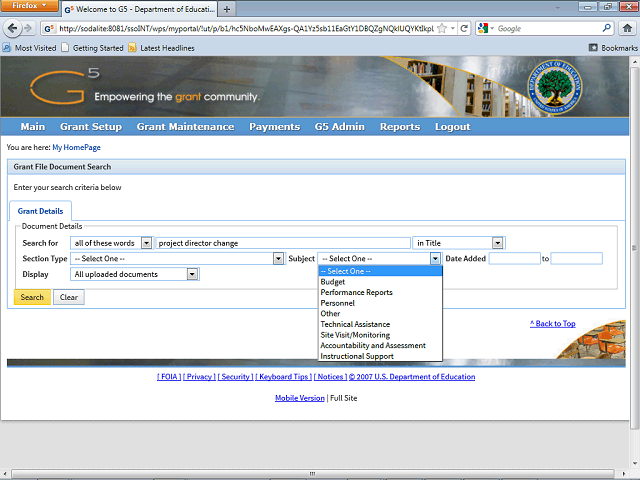The width and height of the screenshot is (640, 480).
Task: Choose '-- Select One --' in Subject list
Action: [x=380, y=271]
